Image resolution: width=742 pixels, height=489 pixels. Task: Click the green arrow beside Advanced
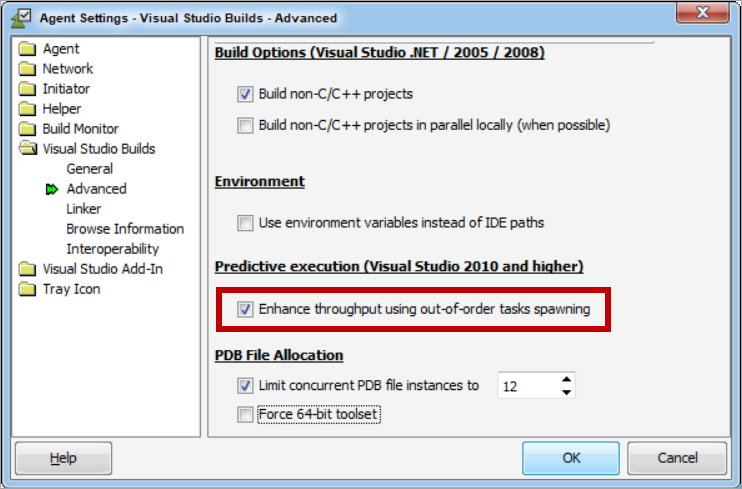[x=52, y=189]
